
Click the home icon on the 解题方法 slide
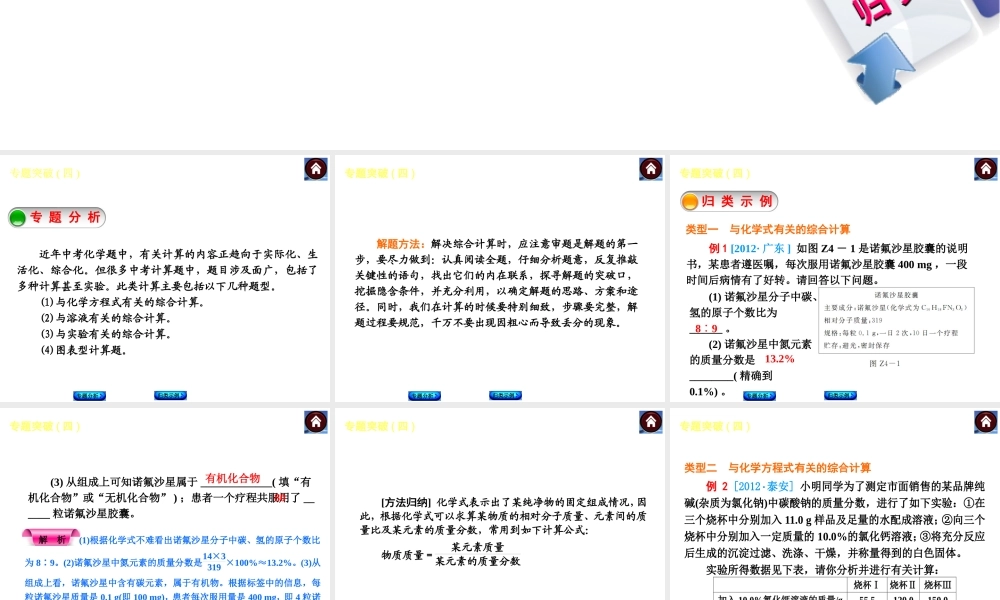(651, 168)
